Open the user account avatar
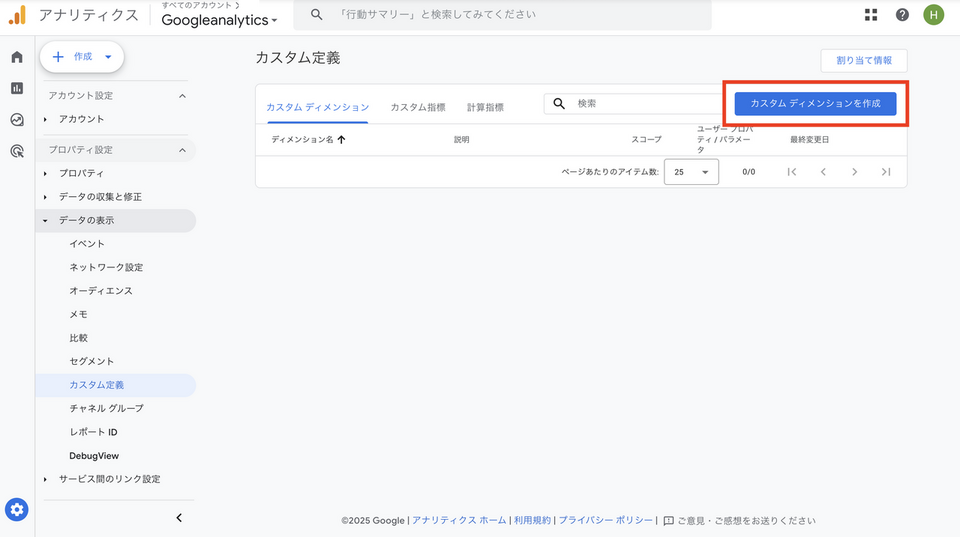 [933, 15]
